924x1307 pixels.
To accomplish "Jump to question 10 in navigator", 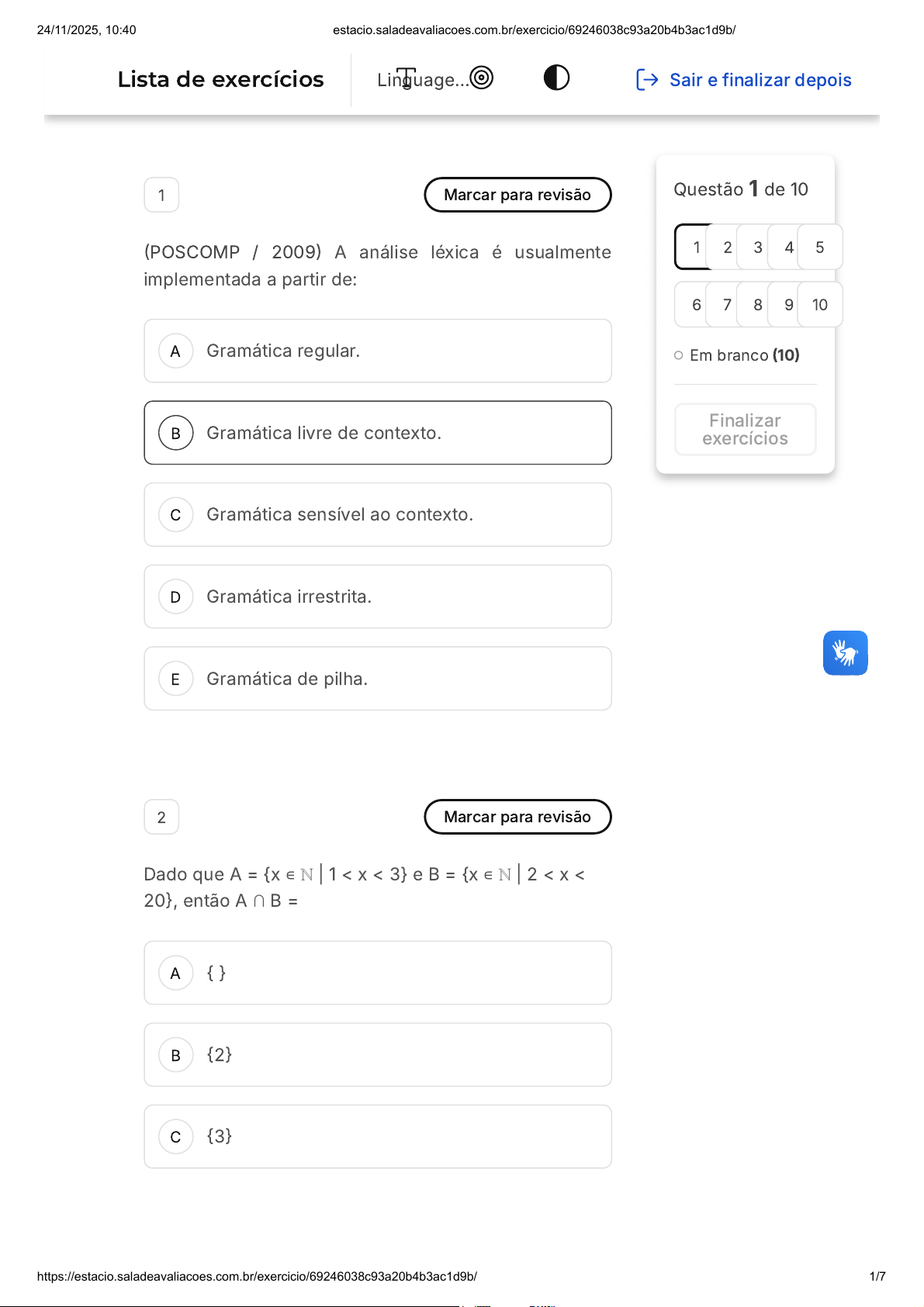I will [820, 305].
